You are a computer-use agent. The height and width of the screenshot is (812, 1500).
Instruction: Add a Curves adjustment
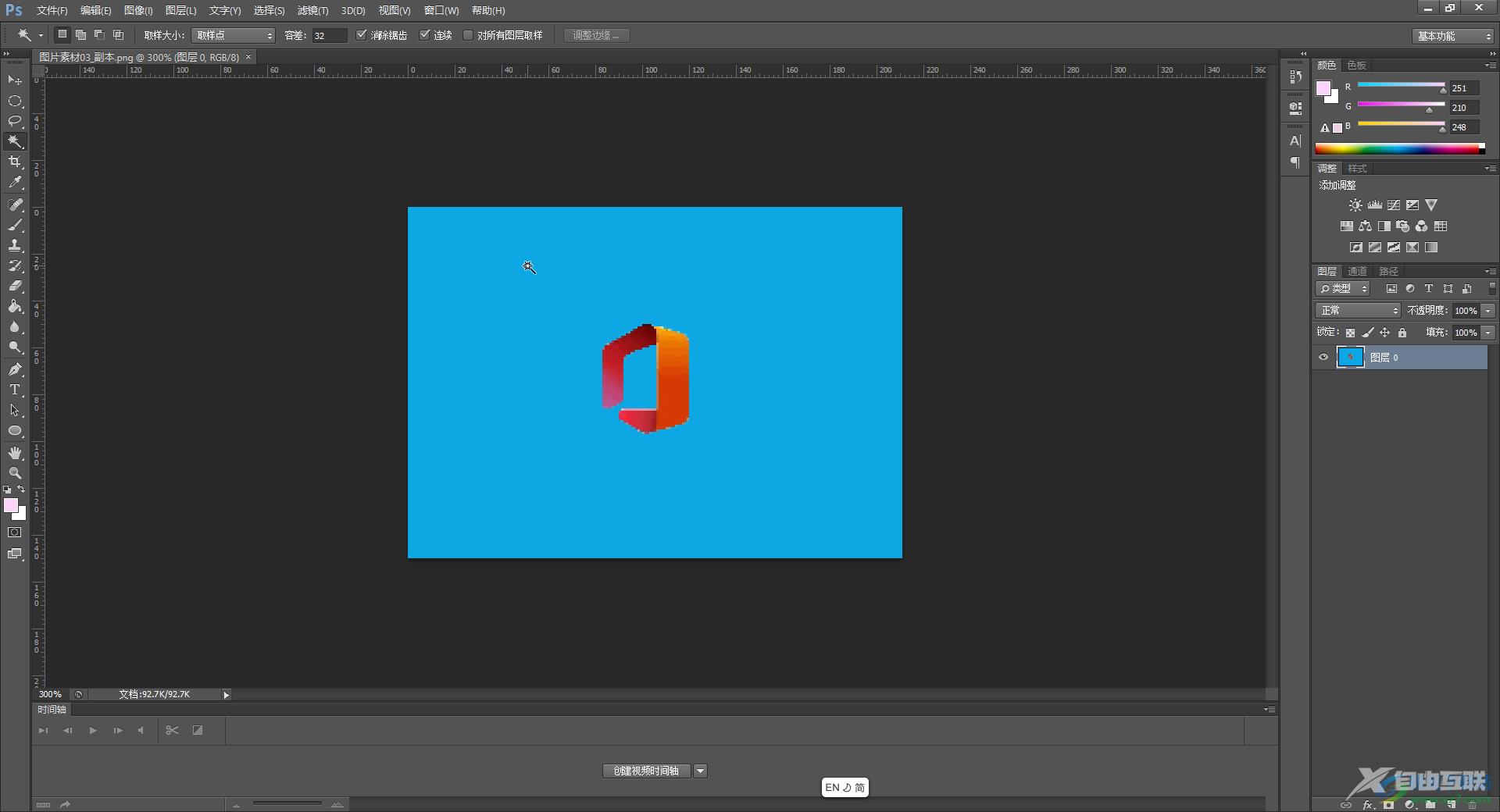[x=1394, y=205]
